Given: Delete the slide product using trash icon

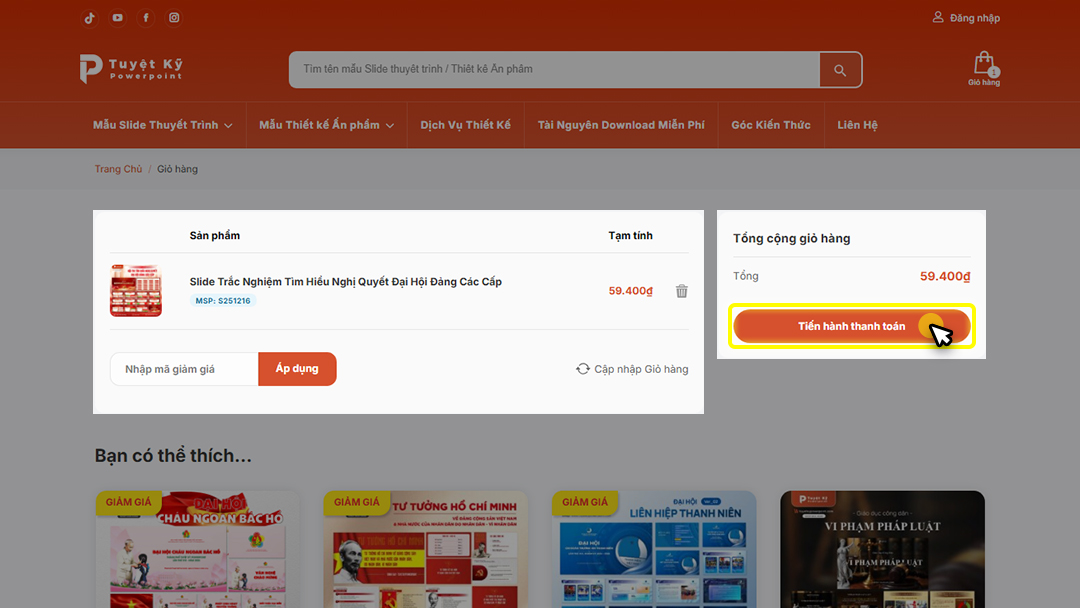Looking at the screenshot, I should tap(681, 291).
